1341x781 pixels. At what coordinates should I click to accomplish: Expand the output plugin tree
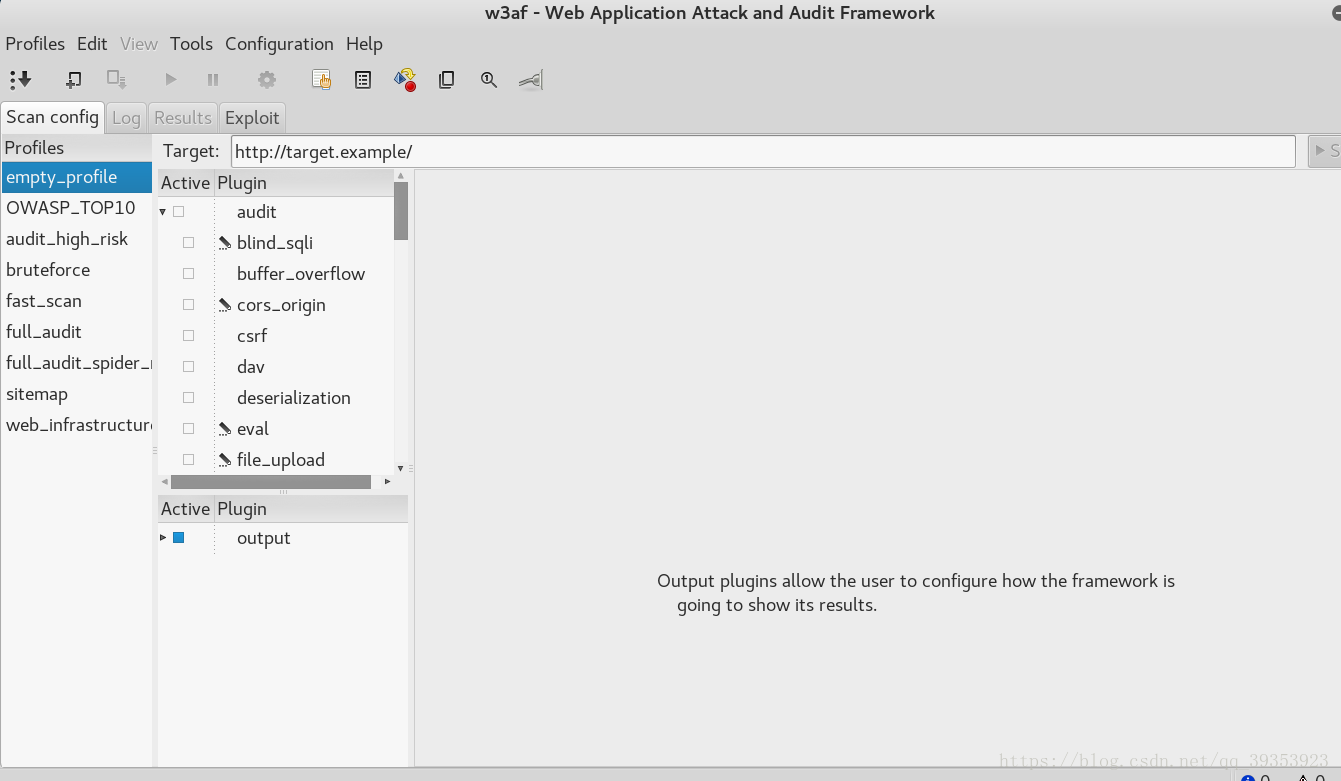click(164, 538)
